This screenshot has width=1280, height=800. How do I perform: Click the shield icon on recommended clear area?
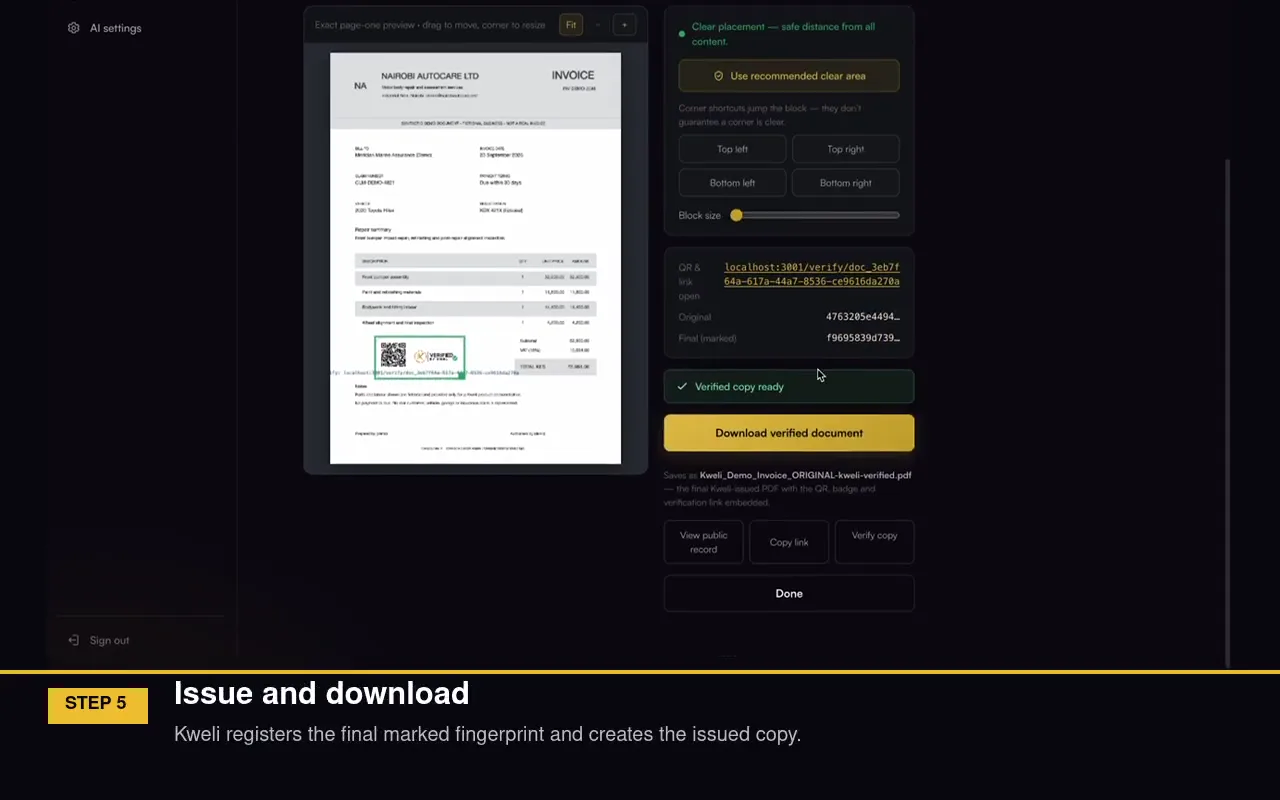718,76
